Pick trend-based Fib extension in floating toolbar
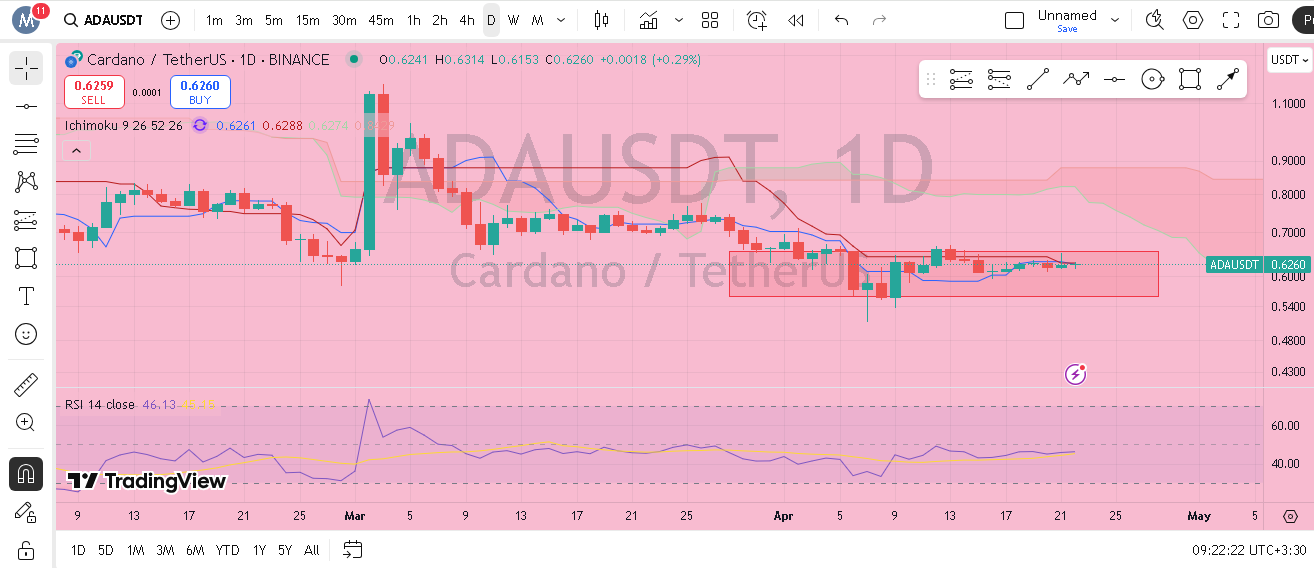 tap(998, 80)
